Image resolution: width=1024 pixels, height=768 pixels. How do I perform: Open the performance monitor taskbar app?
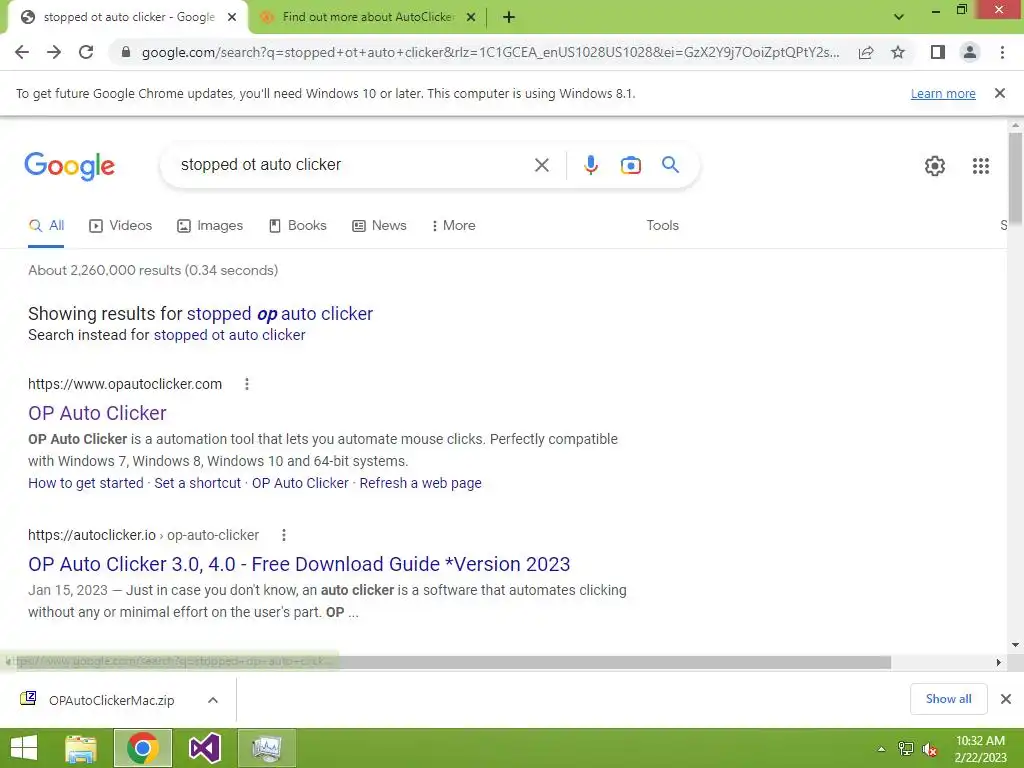tap(266, 748)
